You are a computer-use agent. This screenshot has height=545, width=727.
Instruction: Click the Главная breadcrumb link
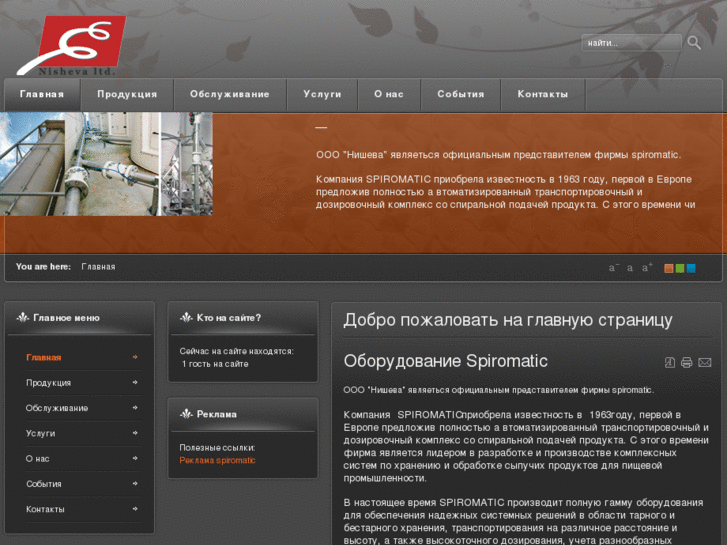[98, 267]
